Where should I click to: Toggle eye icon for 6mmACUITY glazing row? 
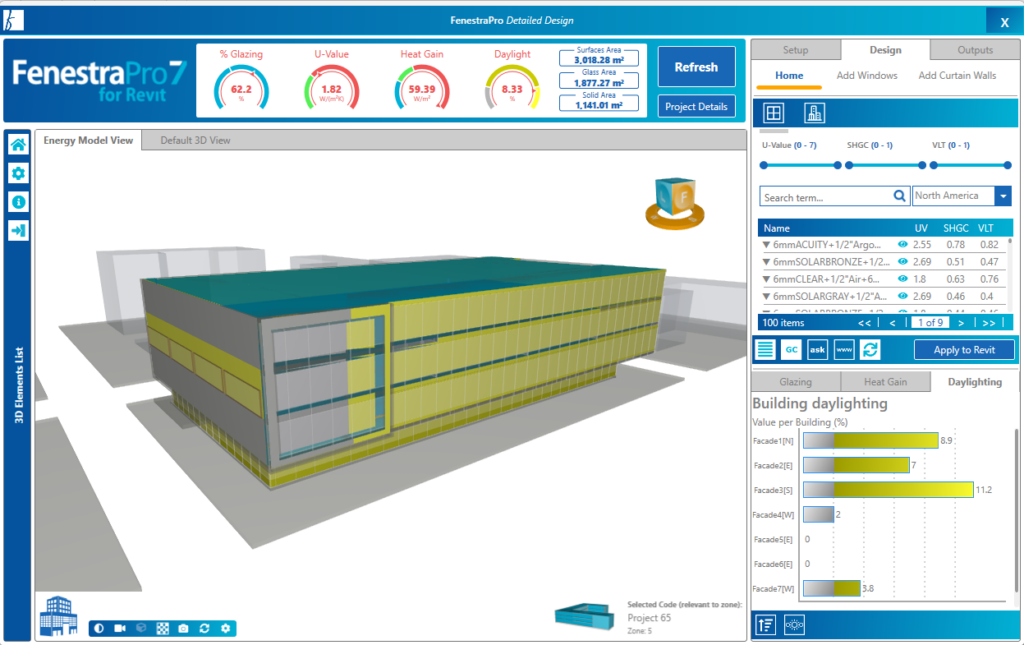(903, 244)
